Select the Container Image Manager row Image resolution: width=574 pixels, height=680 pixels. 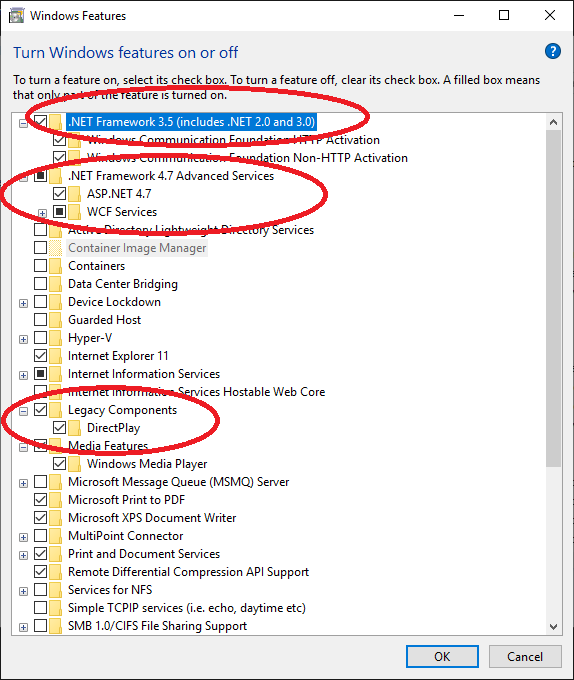[x=137, y=248]
